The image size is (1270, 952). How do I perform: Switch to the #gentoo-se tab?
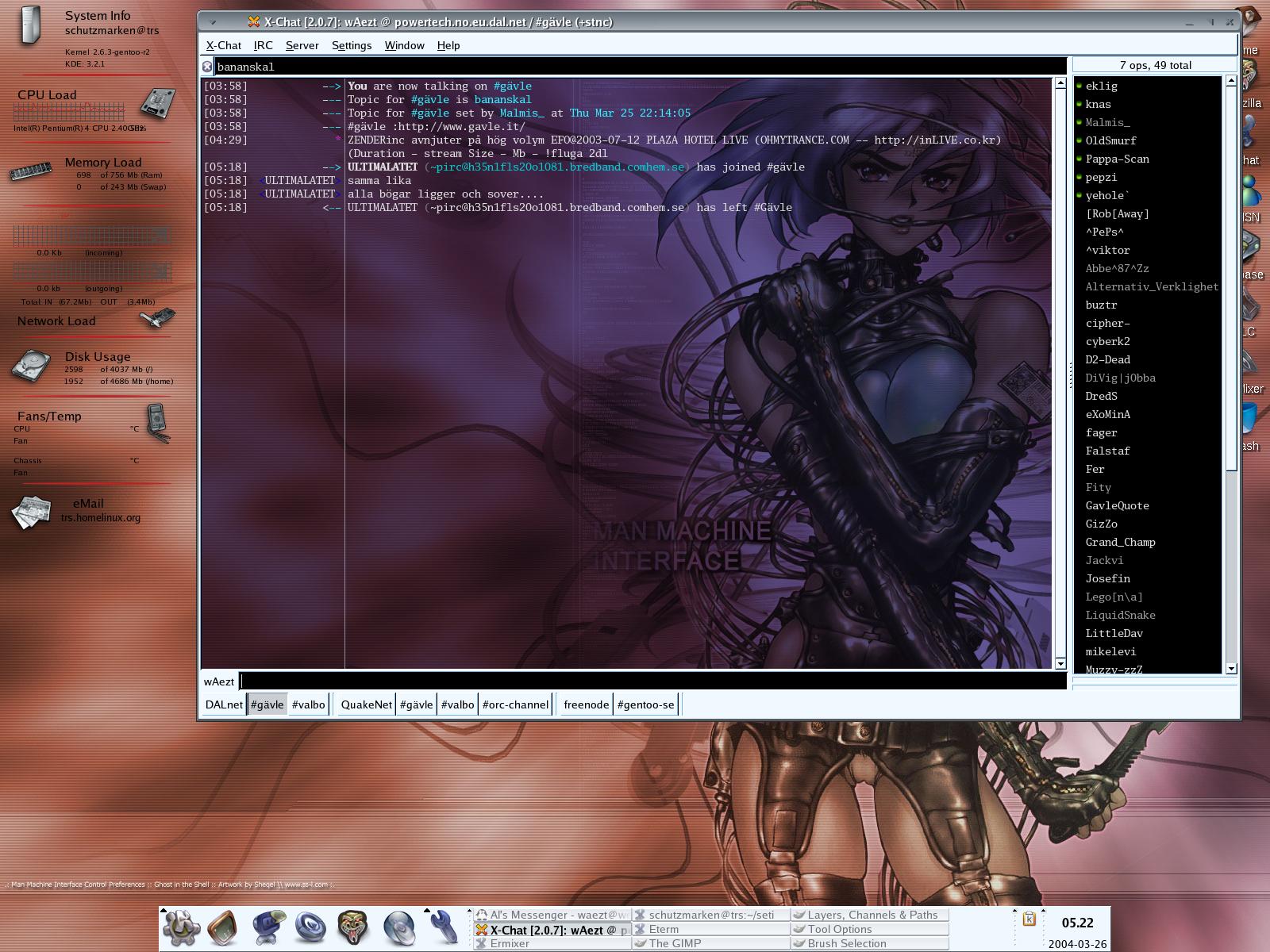[x=645, y=704]
